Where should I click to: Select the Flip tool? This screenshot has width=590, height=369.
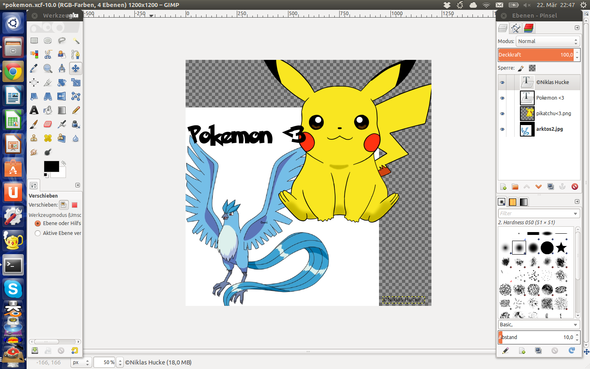[x=62, y=96]
